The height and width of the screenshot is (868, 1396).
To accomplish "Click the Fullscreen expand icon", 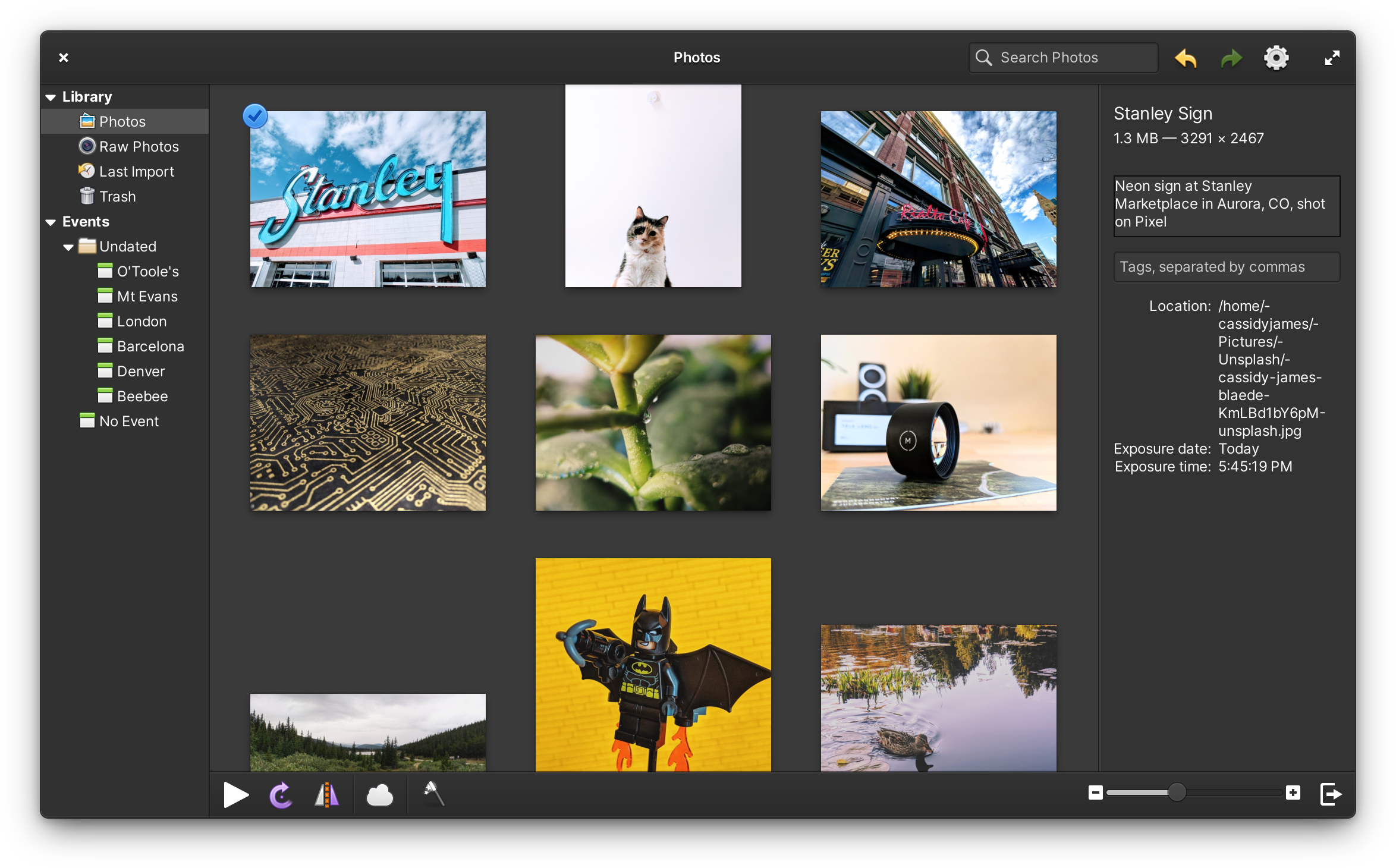I will (1332, 57).
